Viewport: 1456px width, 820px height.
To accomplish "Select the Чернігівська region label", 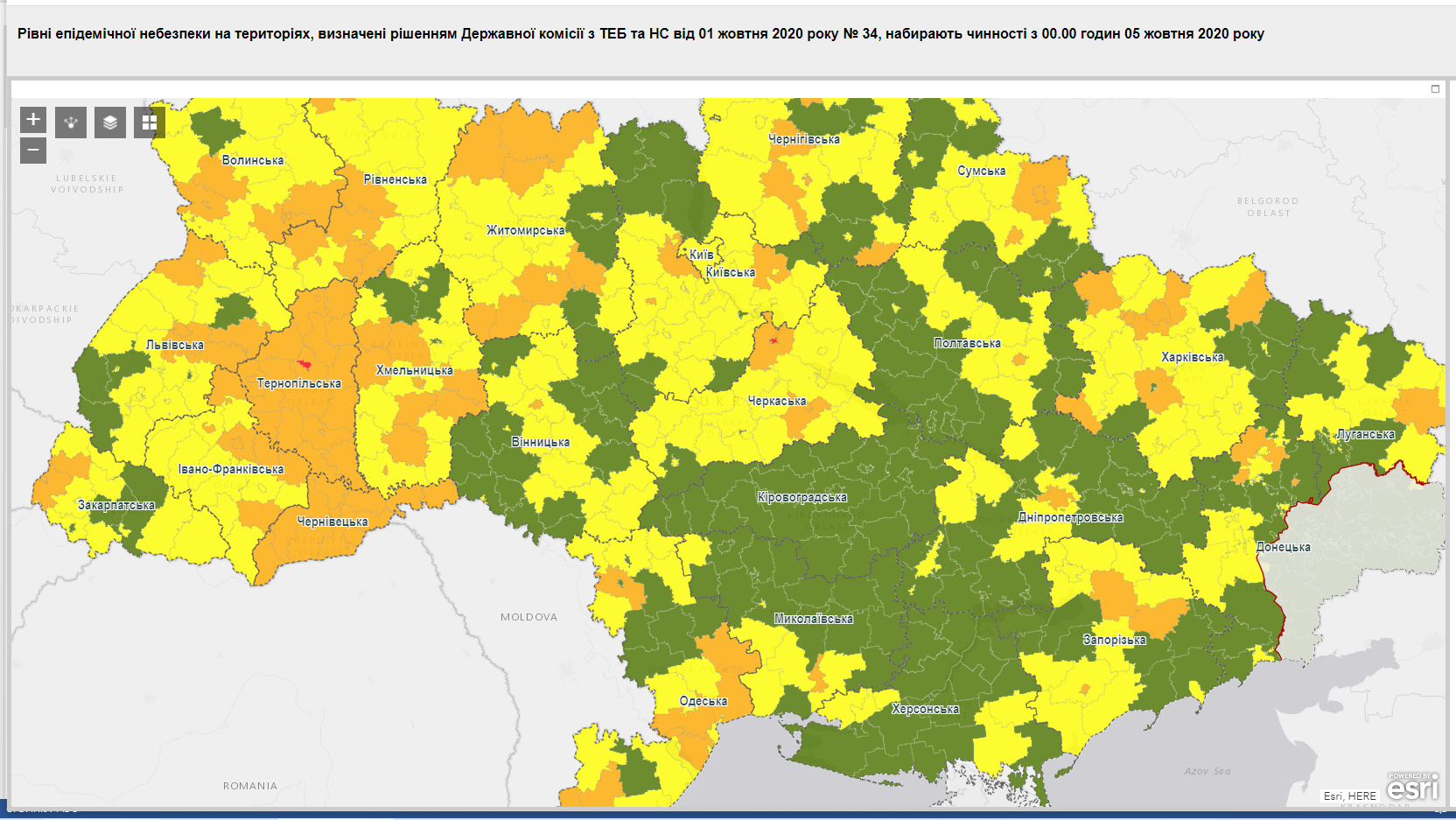I will (x=803, y=139).
